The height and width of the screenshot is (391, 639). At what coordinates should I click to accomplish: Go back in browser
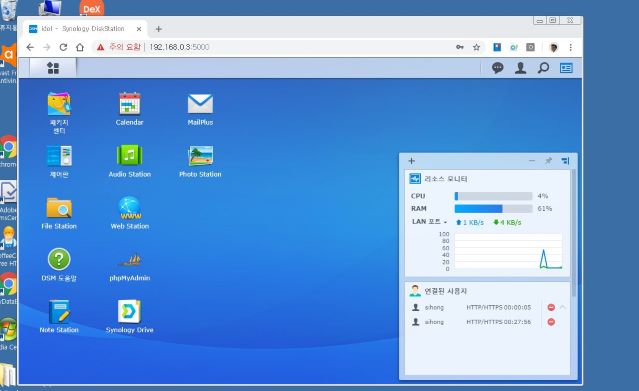pyautogui.click(x=30, y=47)
